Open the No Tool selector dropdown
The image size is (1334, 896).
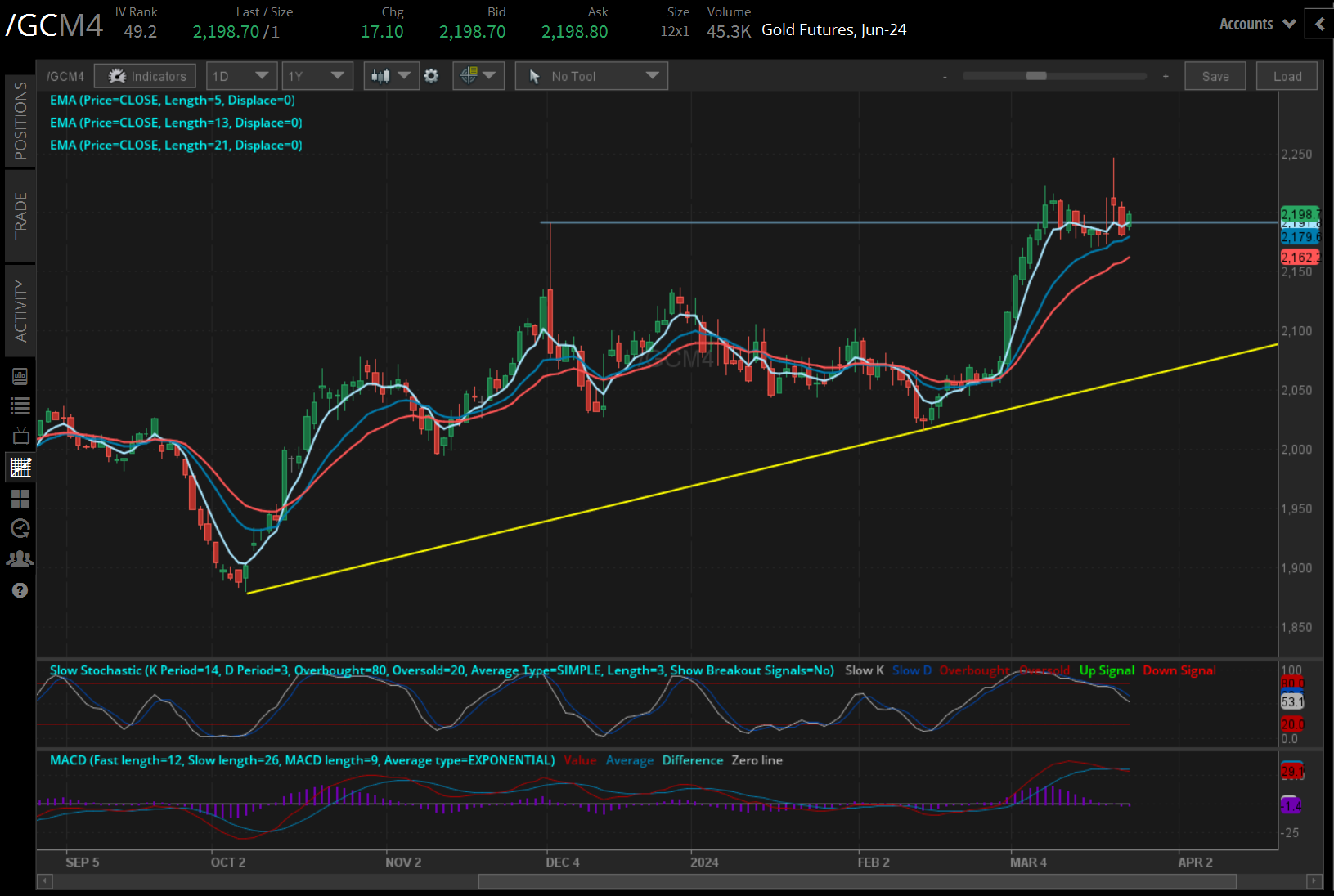(591, 75)
